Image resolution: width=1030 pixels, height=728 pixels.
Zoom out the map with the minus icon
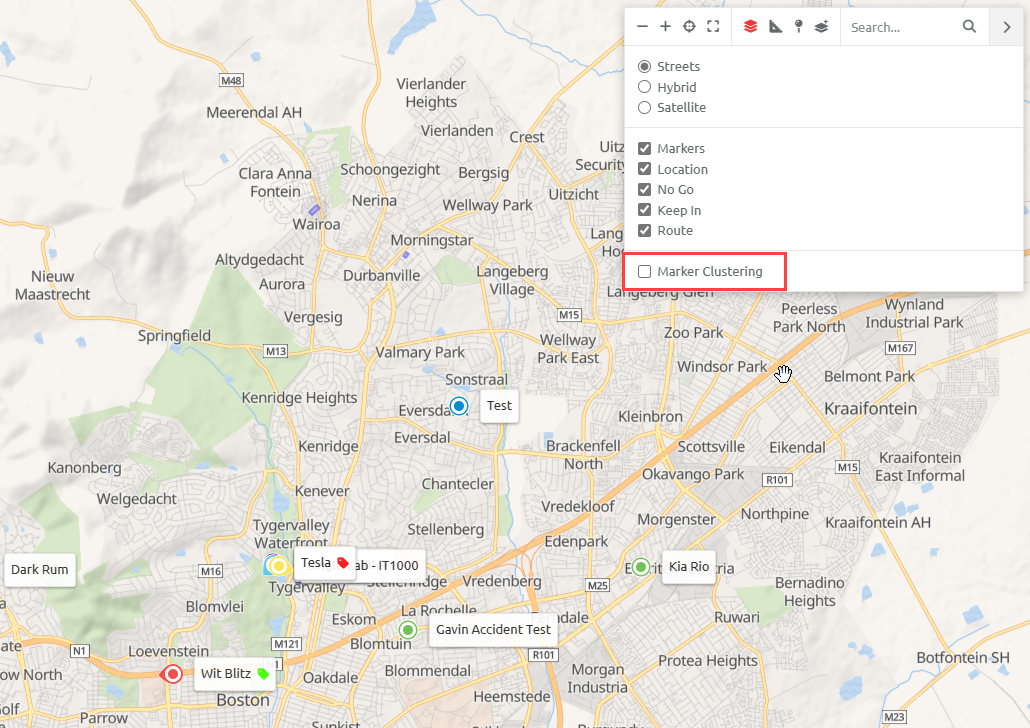coord(642,27)
